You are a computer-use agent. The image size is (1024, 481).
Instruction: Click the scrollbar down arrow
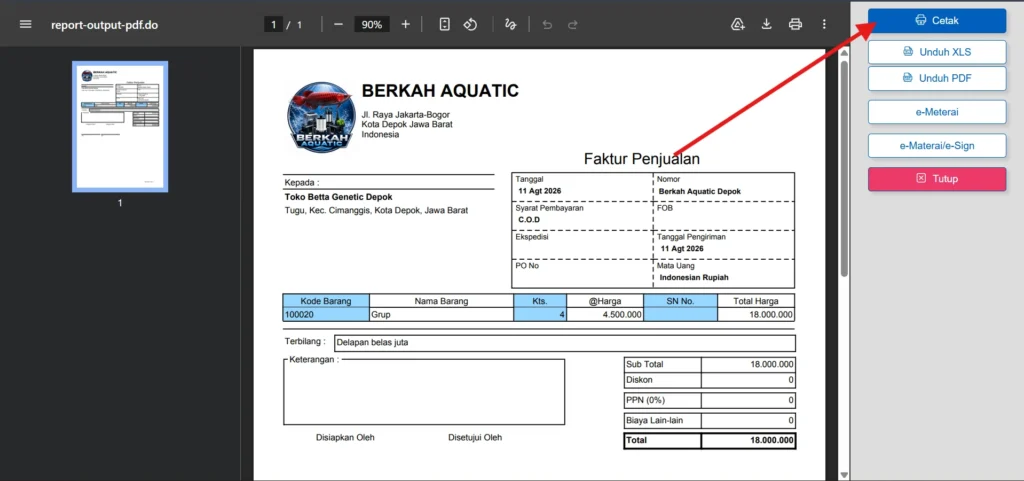click(844, 474)
